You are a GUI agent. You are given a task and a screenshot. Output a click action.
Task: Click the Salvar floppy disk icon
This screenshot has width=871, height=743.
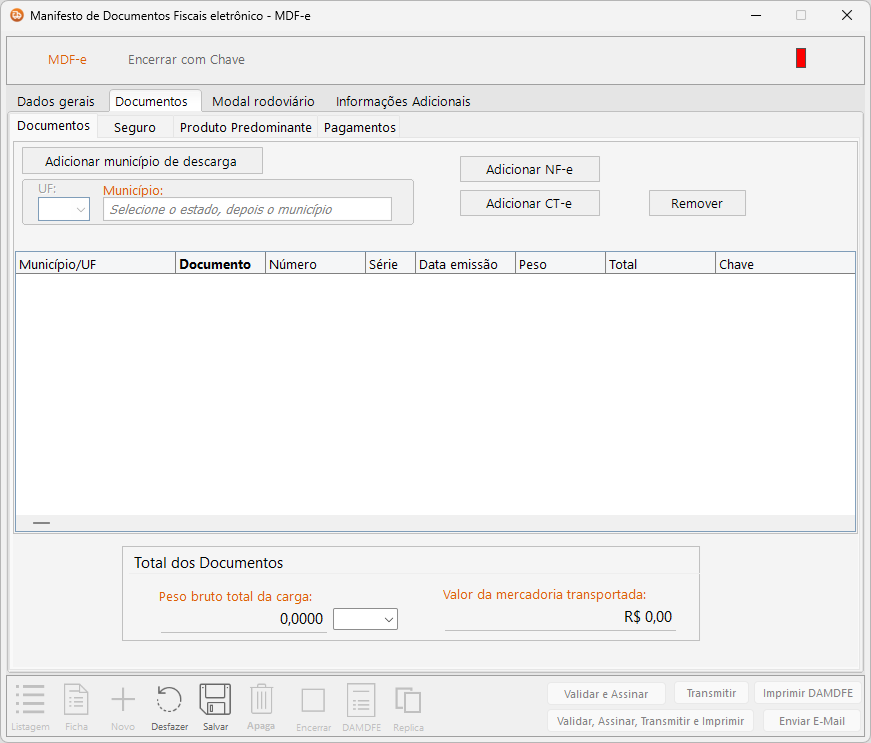point(215,700)
